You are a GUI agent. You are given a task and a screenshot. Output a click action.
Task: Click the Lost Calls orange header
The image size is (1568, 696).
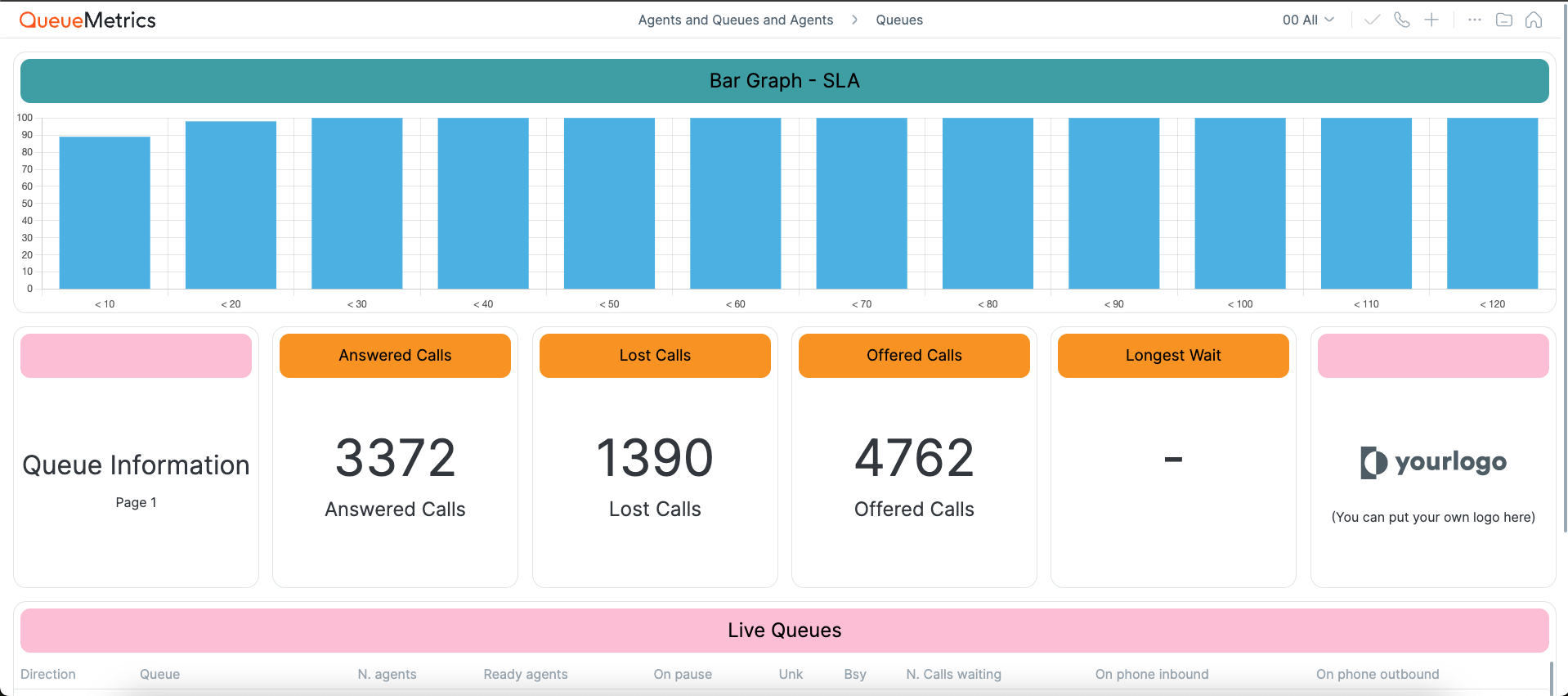pyautogui.click(x=655, y=356)
